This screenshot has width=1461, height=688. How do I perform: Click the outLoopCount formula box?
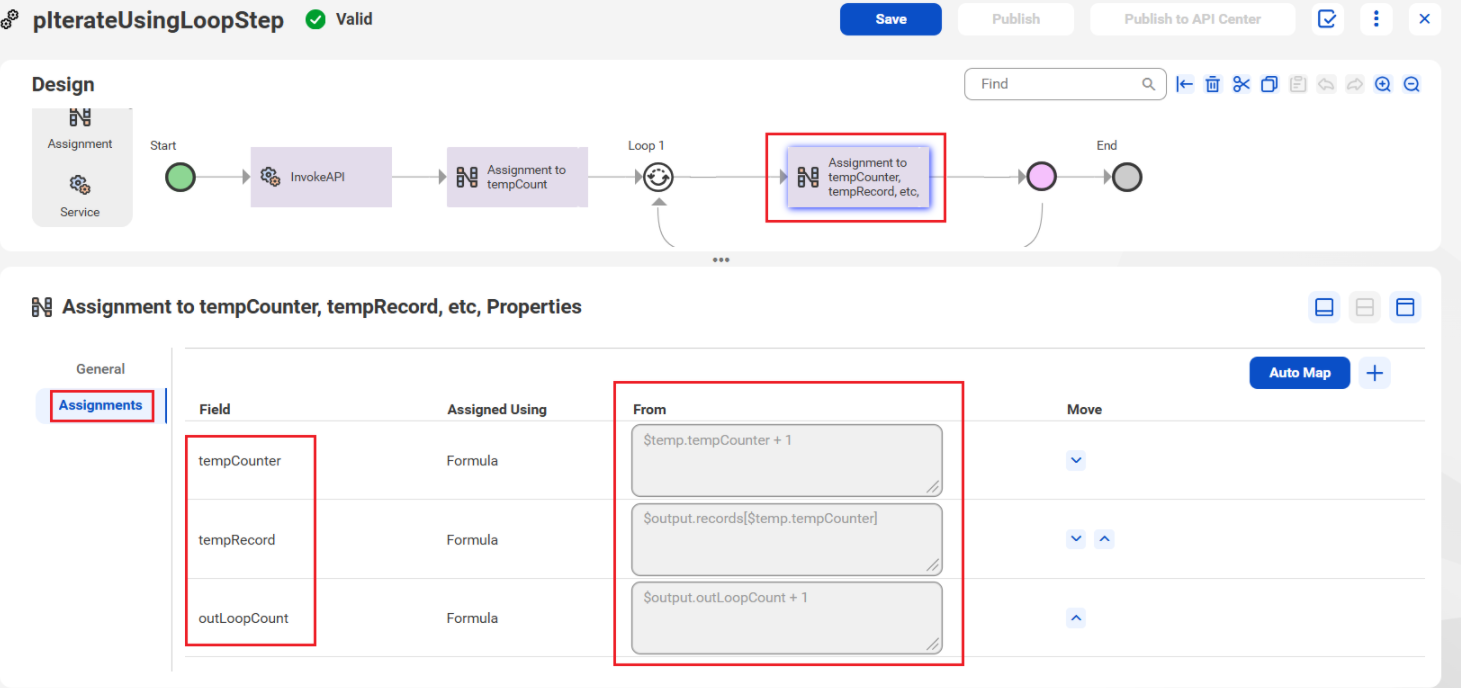click(x=787, y=618)
